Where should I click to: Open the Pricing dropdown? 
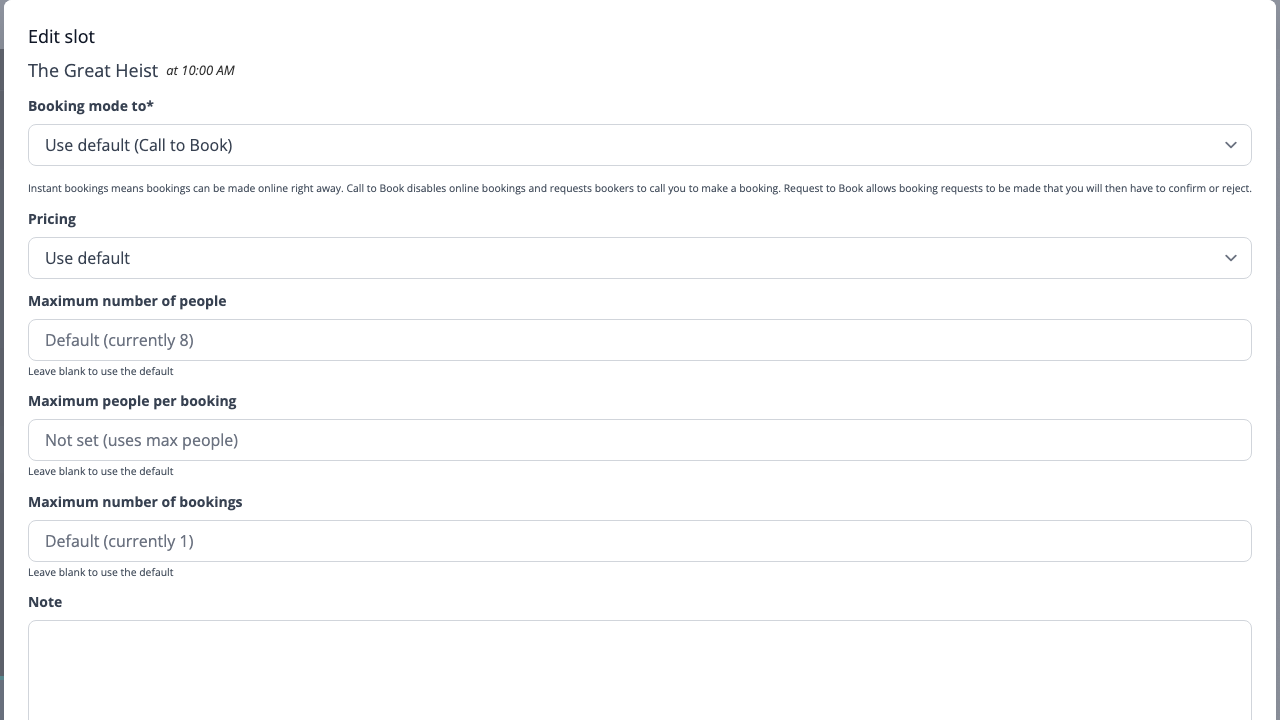(x=640, y=258)
